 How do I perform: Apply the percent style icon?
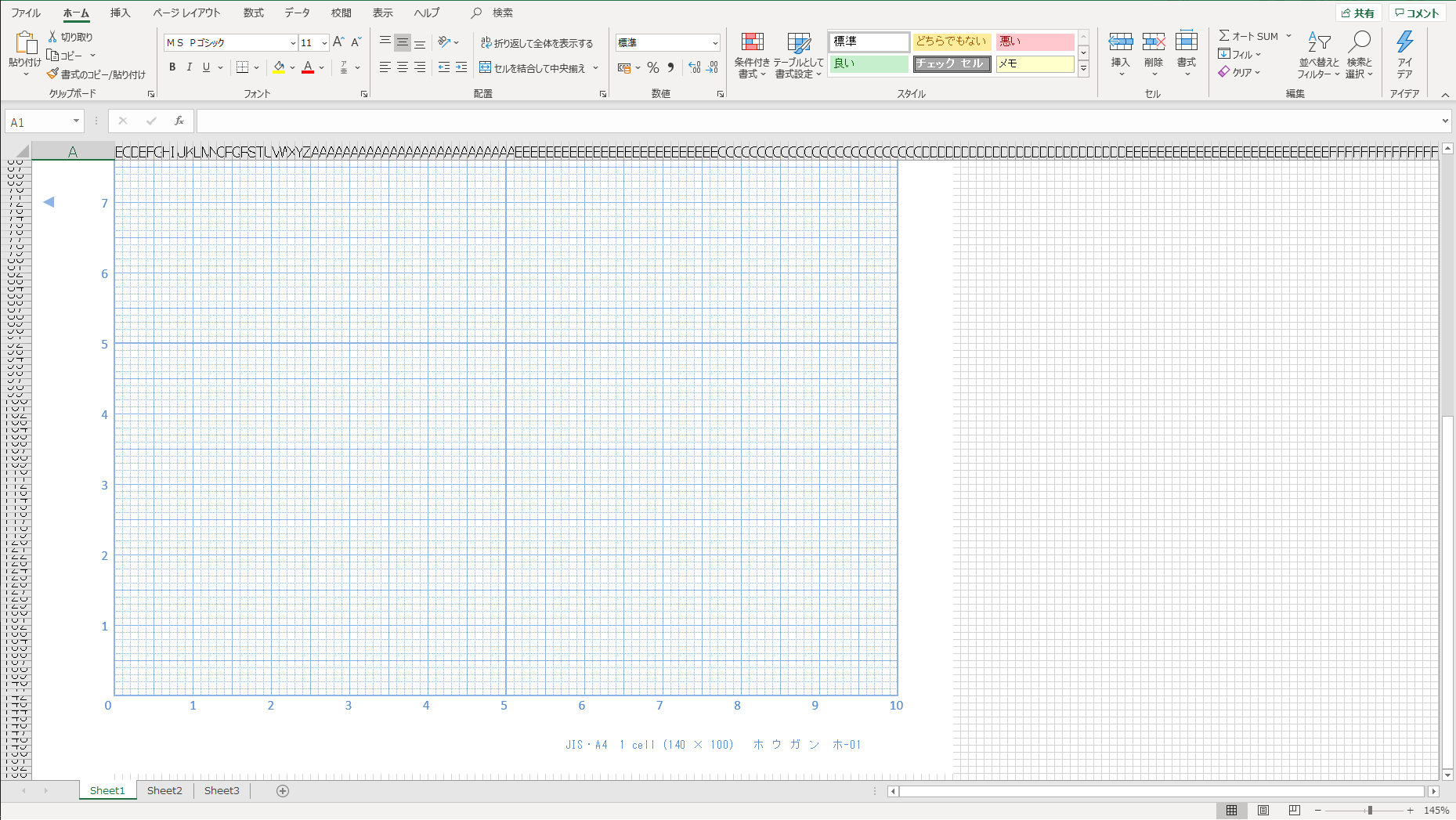(653, 68)
